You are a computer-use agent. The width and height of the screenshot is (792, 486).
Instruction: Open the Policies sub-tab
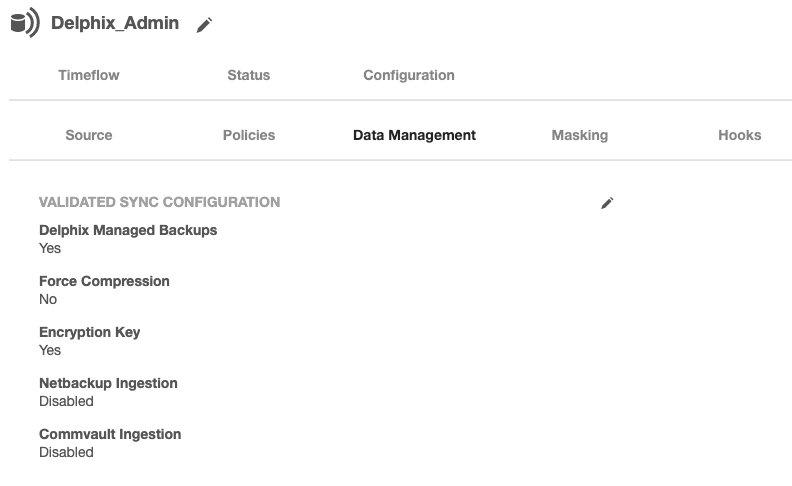[249, 135]
